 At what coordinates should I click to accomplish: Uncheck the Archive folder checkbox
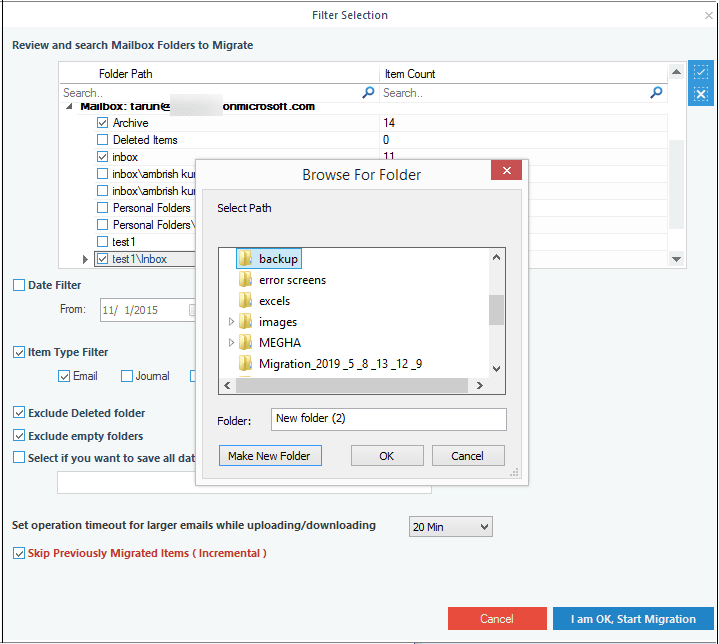(x=102, y=122)
